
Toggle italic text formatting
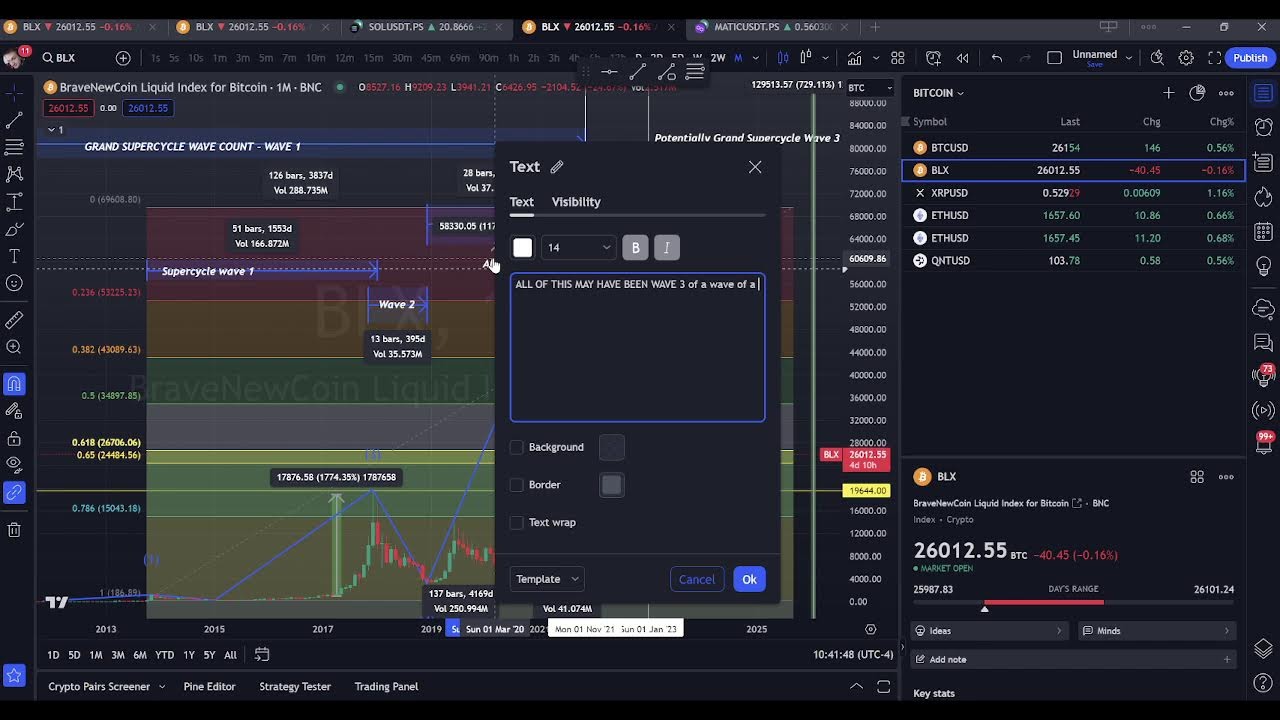[x=667, y=247]
